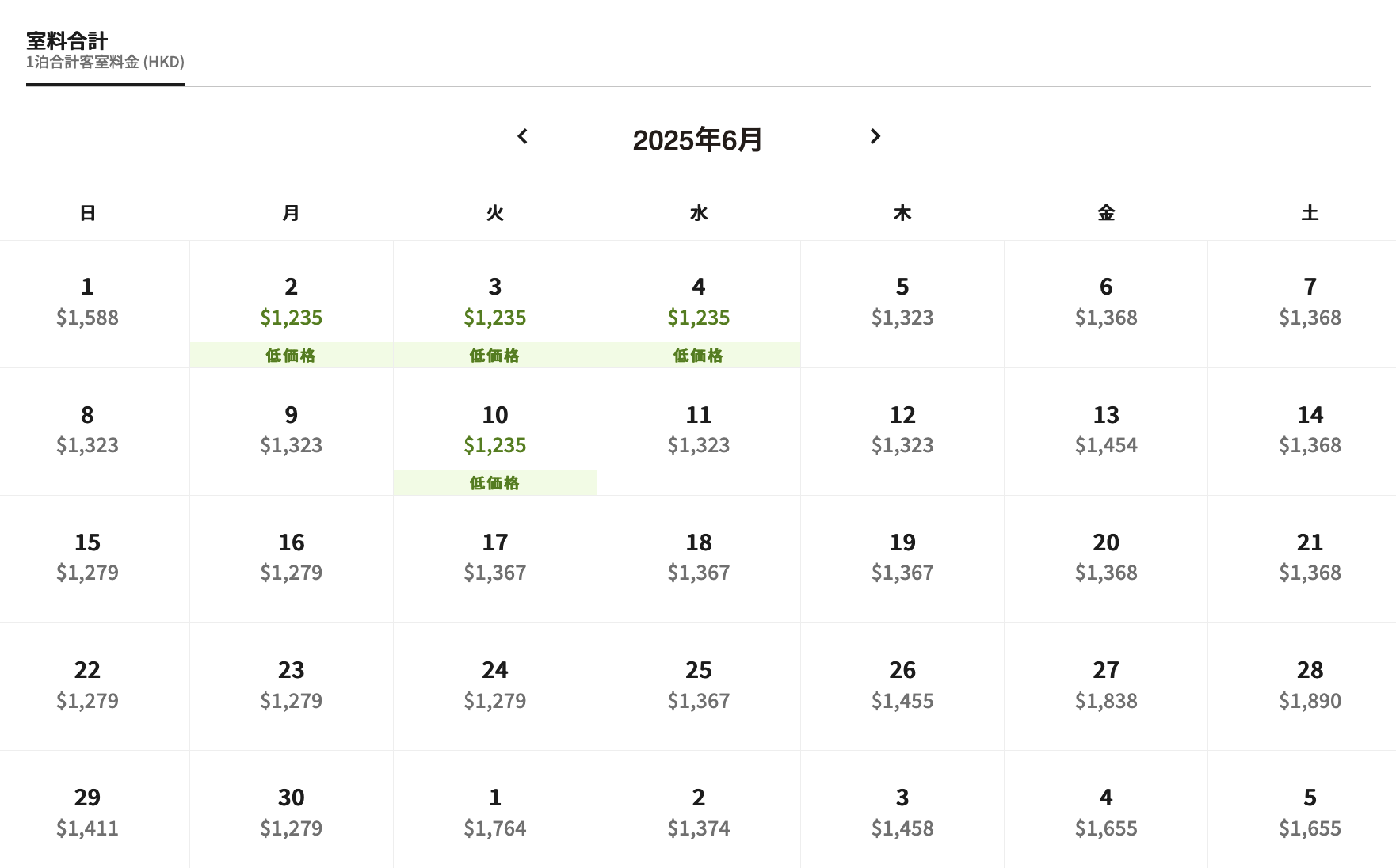Click the 2025年6月 month heading
Screen dimensions: 1396x868
[698, 140]
